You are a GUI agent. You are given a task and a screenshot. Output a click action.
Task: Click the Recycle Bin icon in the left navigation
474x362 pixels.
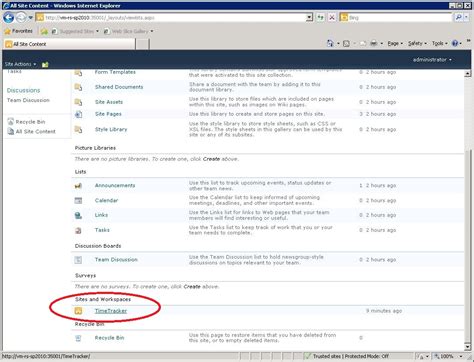pyautogui.click(x=11, y=122)
